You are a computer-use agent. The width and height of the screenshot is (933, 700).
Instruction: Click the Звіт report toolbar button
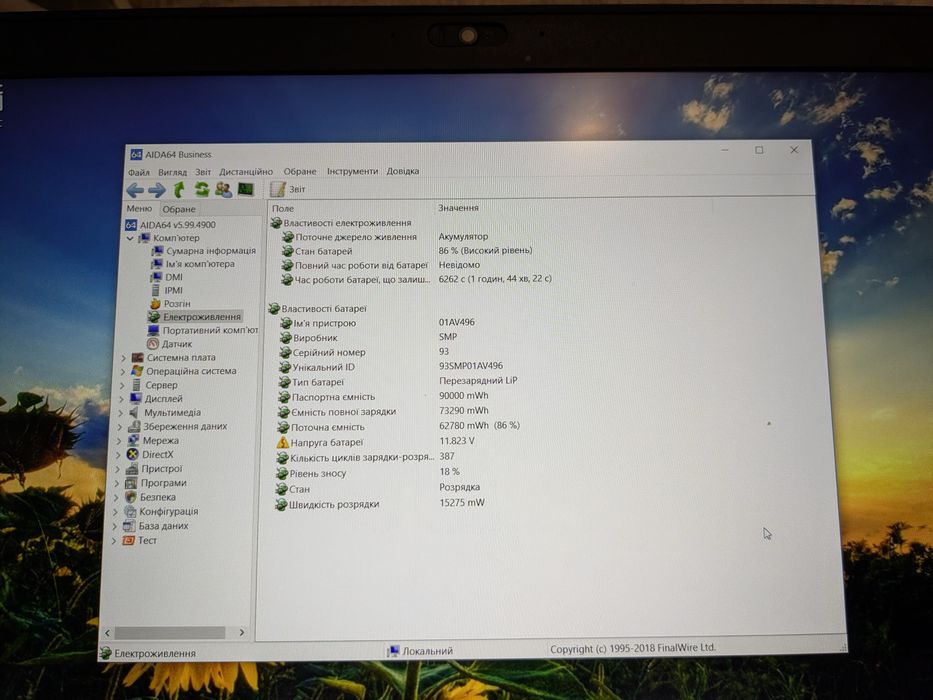(287, 189)
